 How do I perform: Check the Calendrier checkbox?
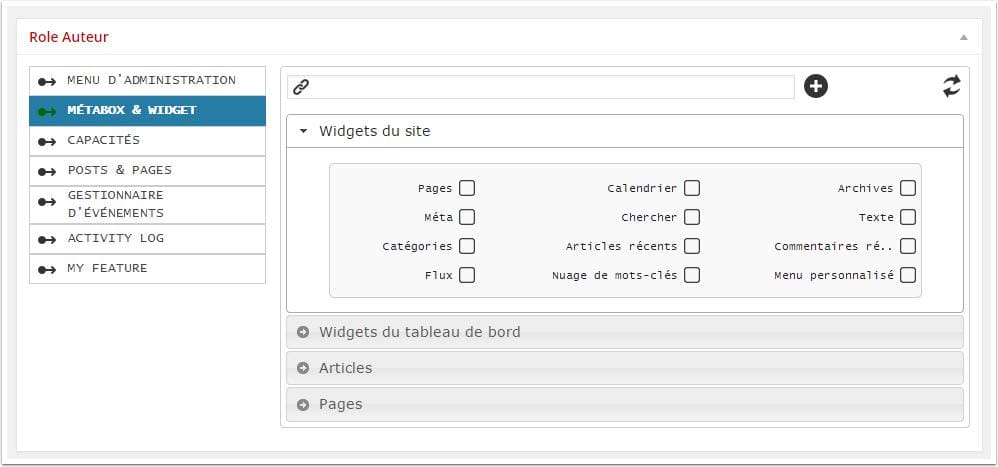tap(692, 188)
